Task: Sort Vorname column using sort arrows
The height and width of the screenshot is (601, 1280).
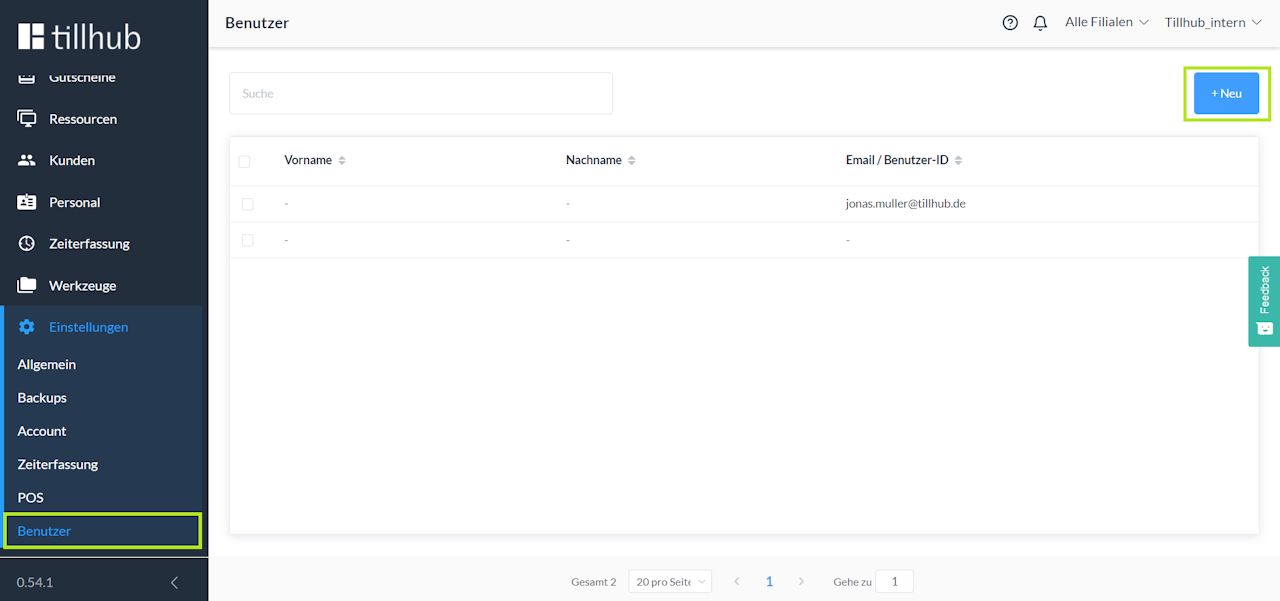Action: click(x=342, y=160)
